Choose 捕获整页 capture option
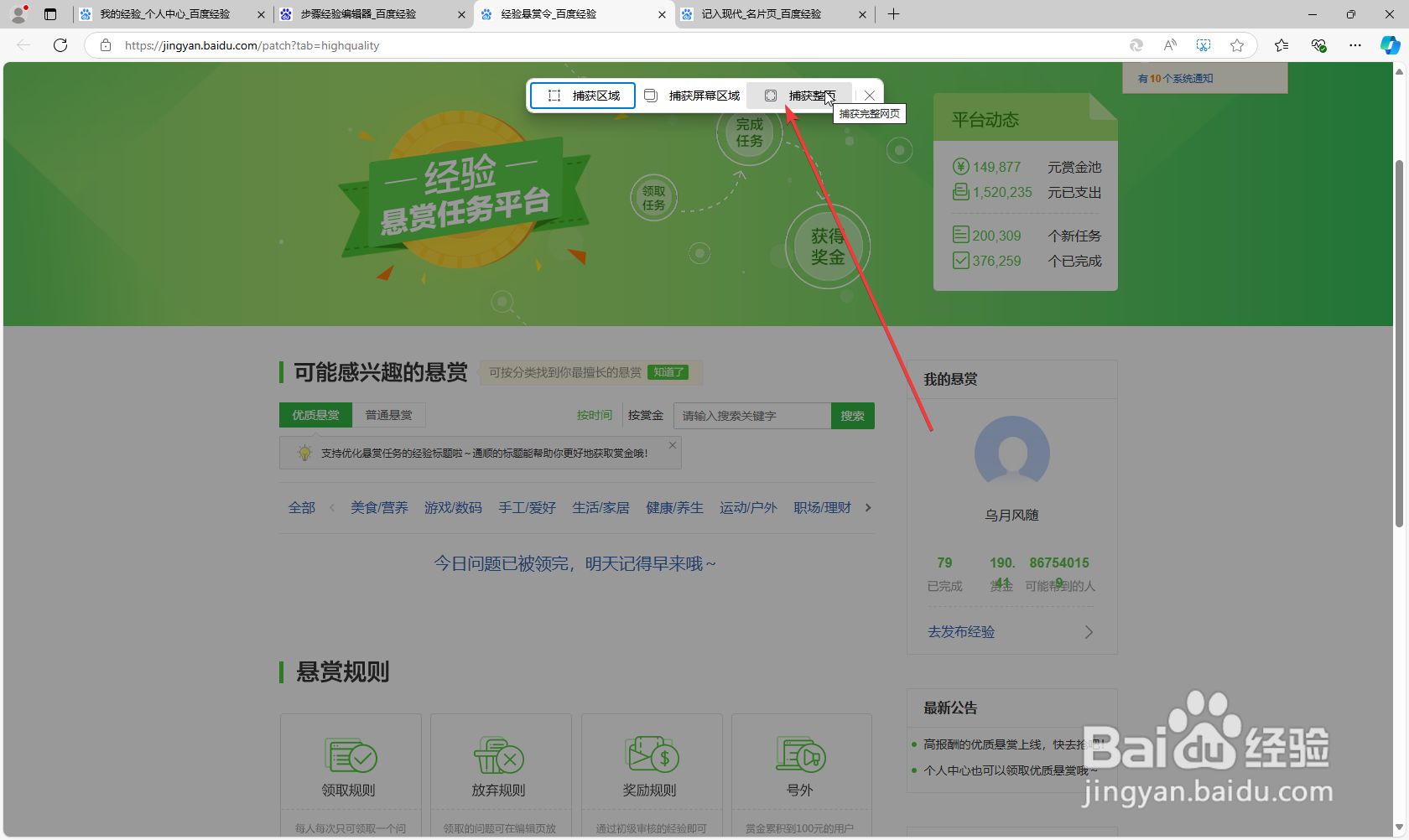This screenshot has height=840, width=1409. click(800, 96)
